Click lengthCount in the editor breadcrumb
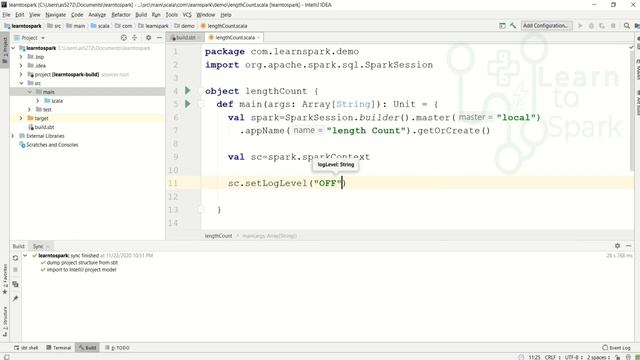This screenshot has width=640, height=360. click(218, 236)
